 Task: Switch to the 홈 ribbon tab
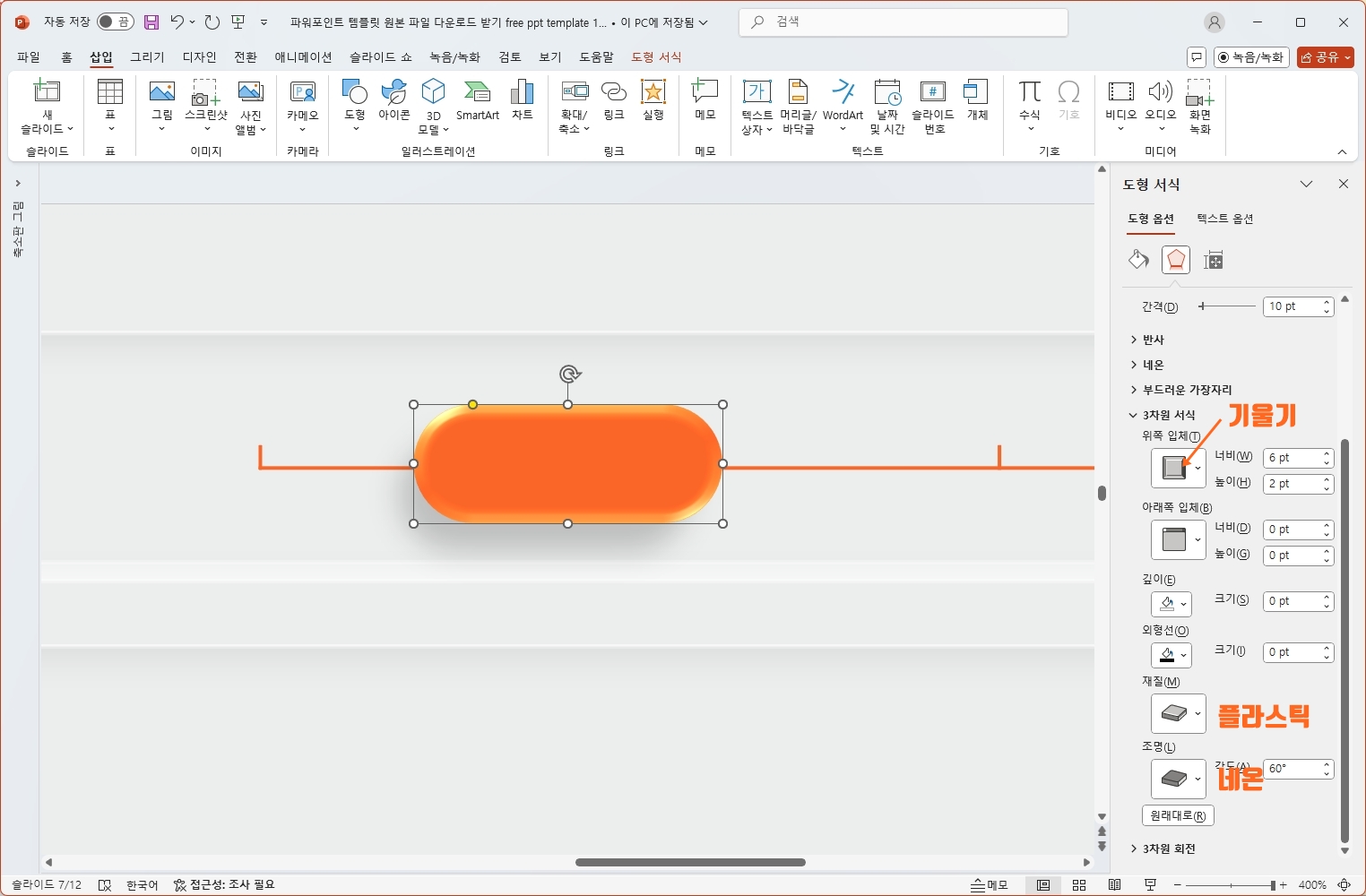[66, 56]
